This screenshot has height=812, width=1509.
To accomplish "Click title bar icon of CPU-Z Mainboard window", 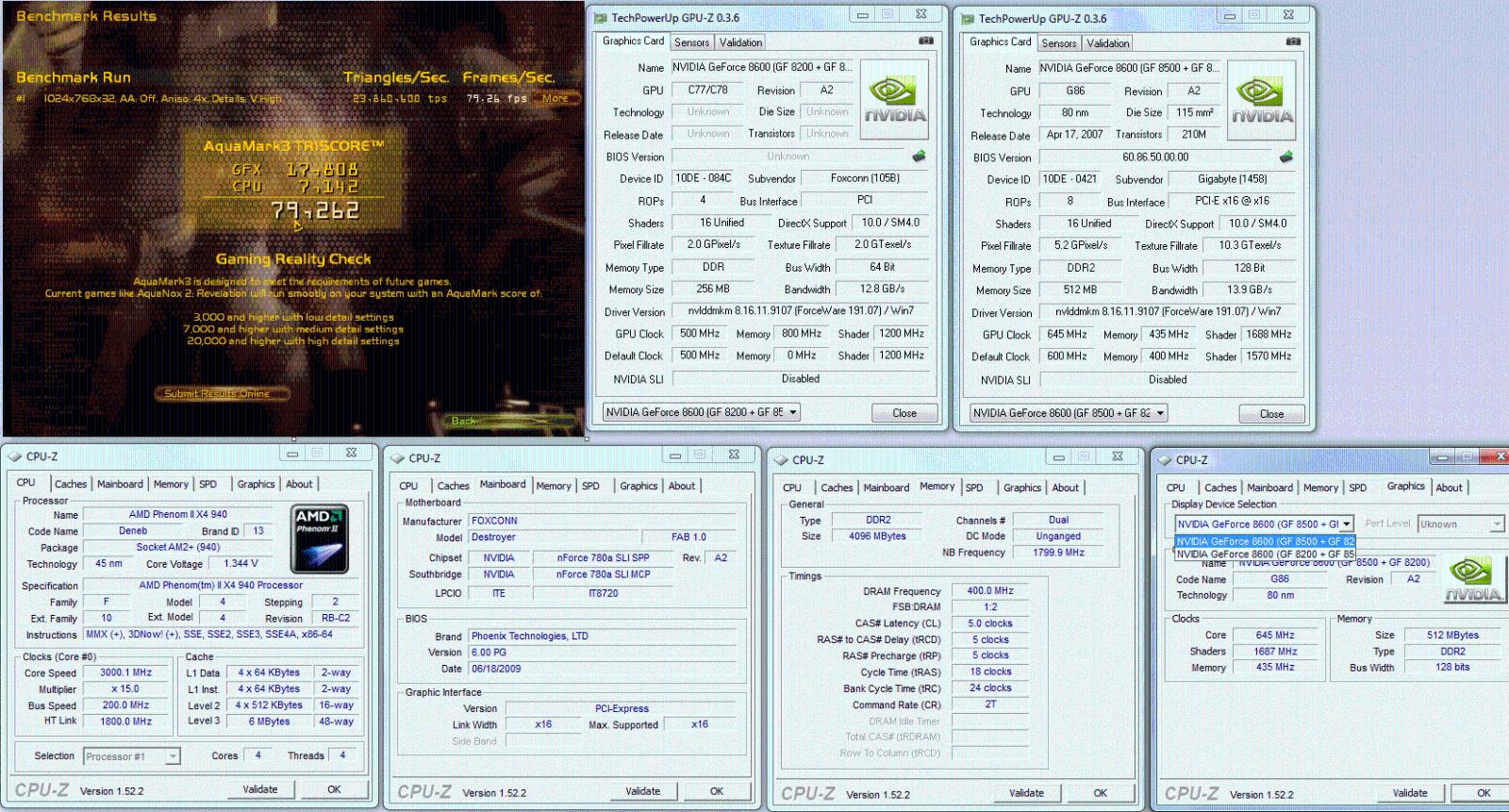I will (x=397, y=458).
